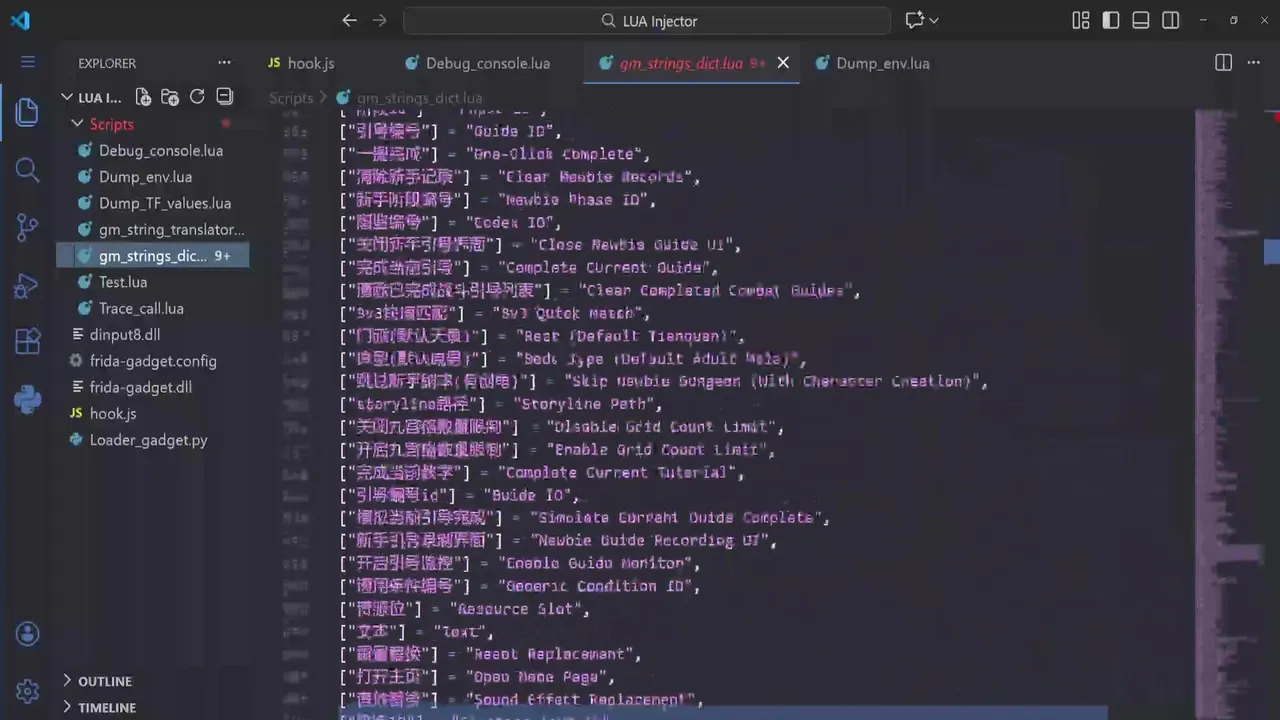Screen dimensions: 1280x720
Task: Toggle the secondary side bar
Action: tap(1171, 20)
